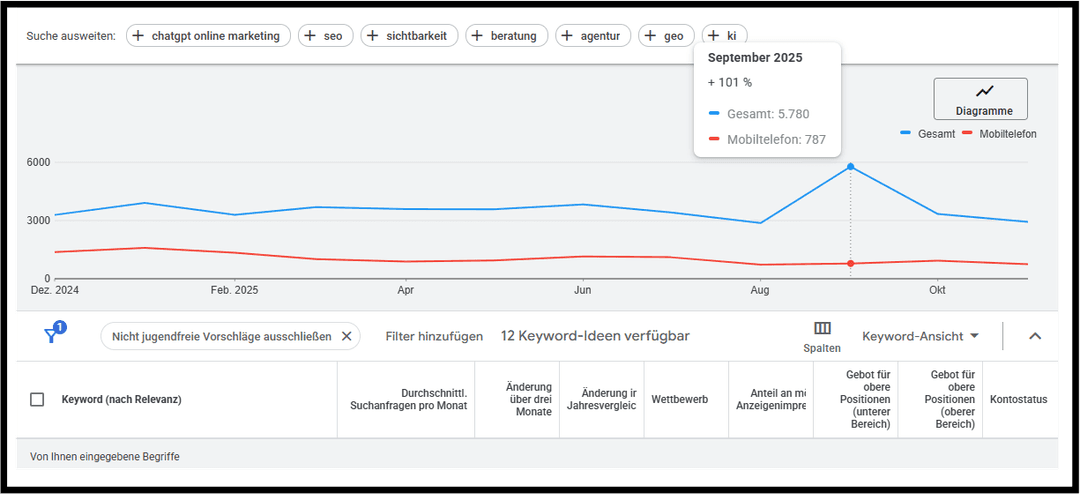Add 'beratung' suggestion chip
Image resolution: width=1080 pixels, height=494 pixels.
tap(507, 36)
